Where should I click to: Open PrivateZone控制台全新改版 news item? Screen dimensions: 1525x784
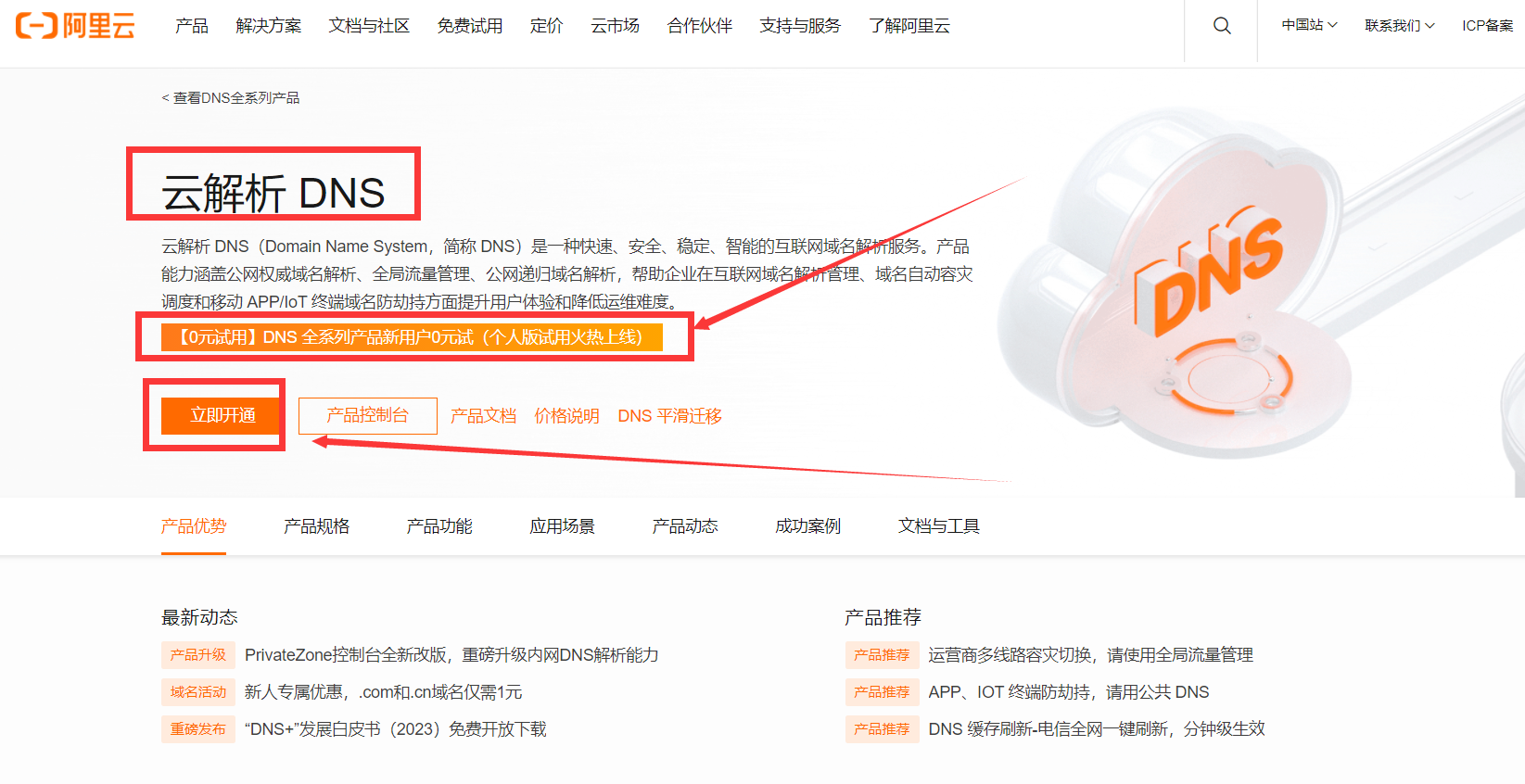click(x=451, y=655)
